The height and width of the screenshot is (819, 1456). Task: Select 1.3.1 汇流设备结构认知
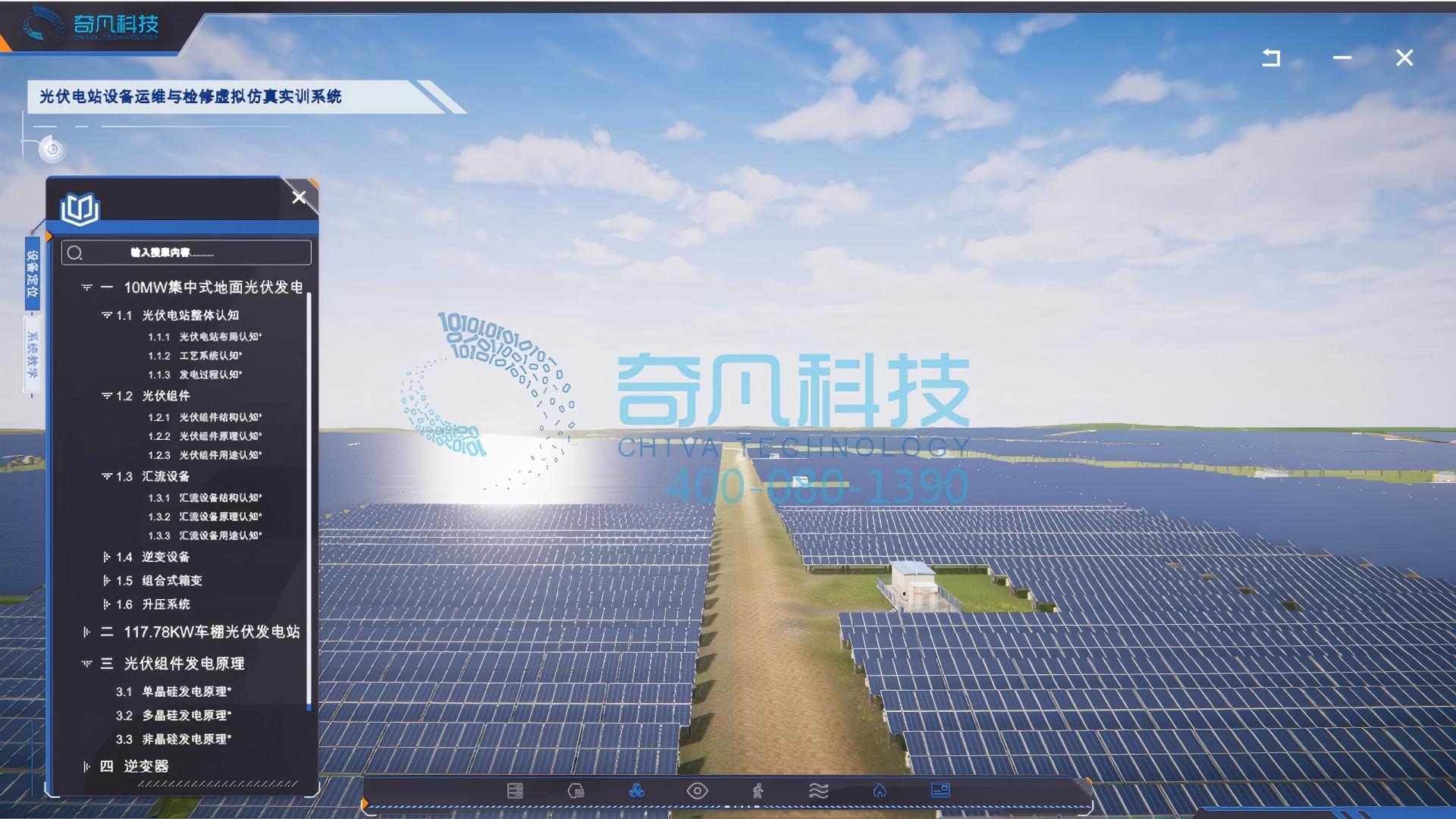(x=205, y=497)
